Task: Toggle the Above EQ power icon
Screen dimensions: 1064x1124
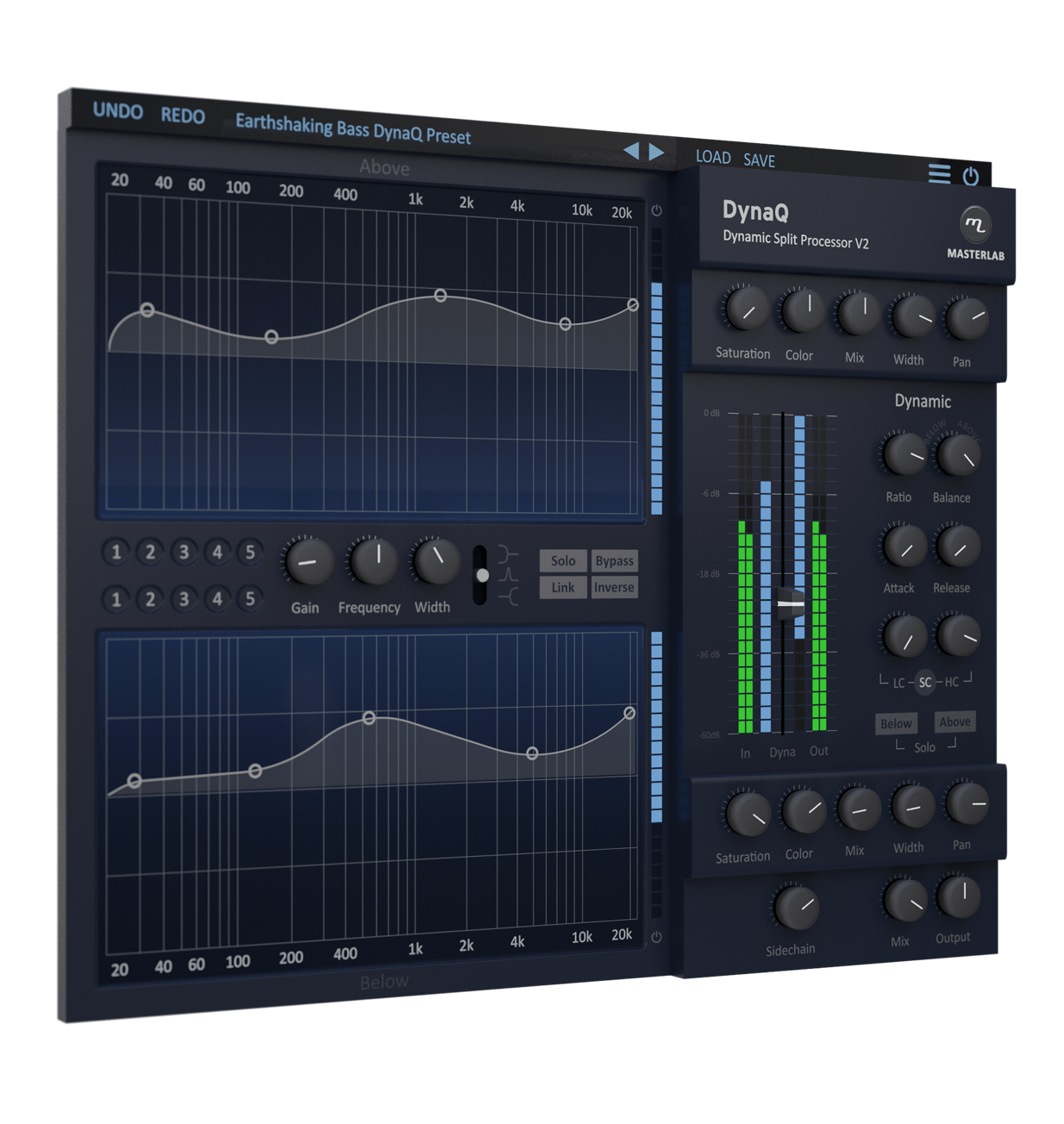Action: point(656,210)
